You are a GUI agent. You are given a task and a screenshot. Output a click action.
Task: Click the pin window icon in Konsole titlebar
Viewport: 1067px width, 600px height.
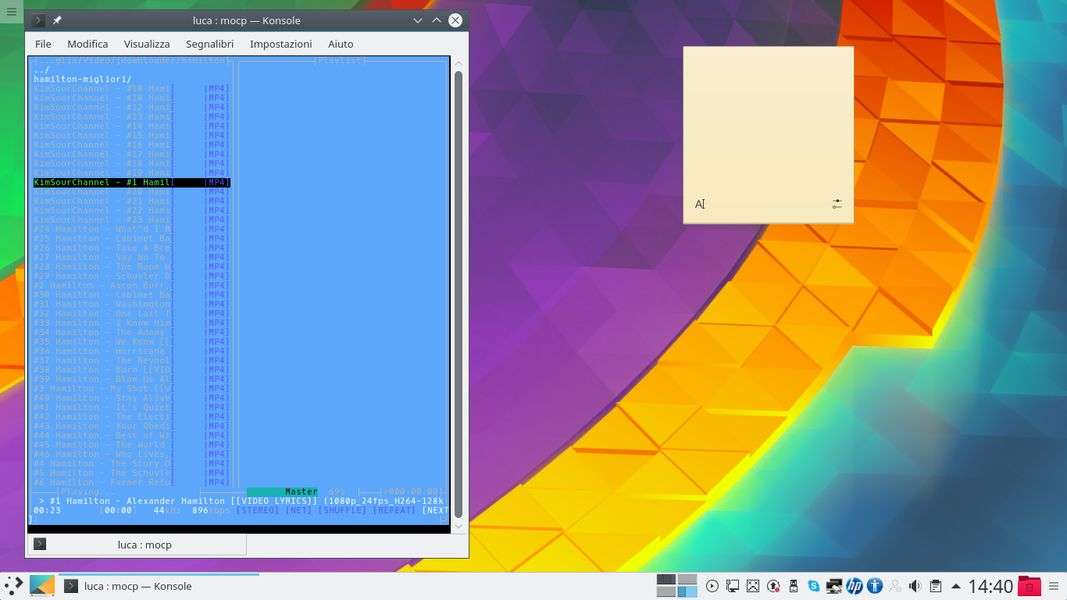tap(57, 21)
